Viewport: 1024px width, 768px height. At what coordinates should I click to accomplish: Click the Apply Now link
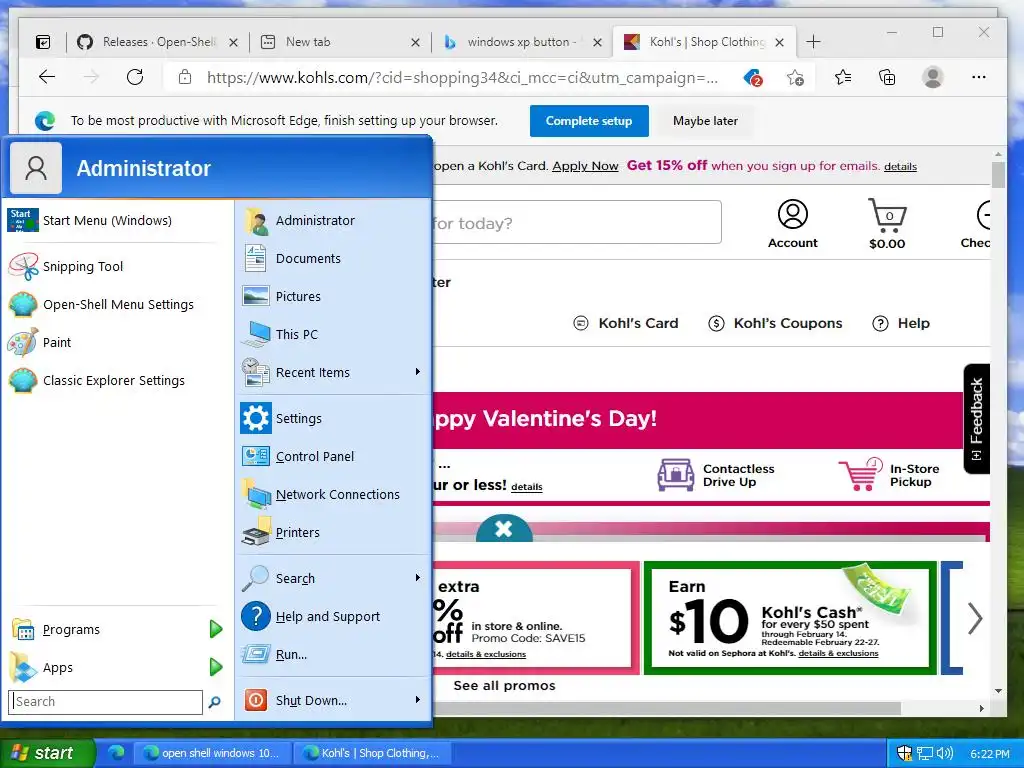[585, 166]
